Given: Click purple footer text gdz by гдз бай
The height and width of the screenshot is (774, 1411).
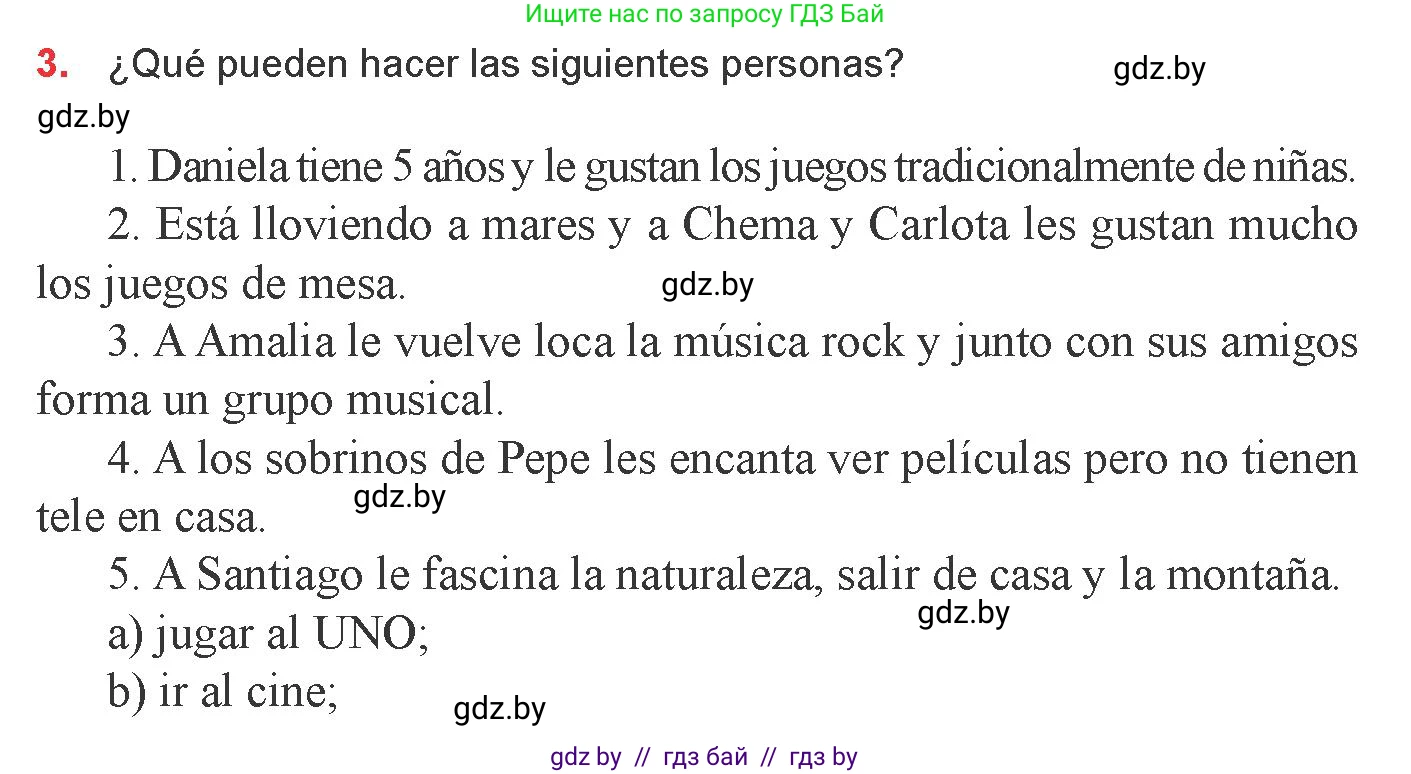Looking at the screenshot, I should (704, 758).
